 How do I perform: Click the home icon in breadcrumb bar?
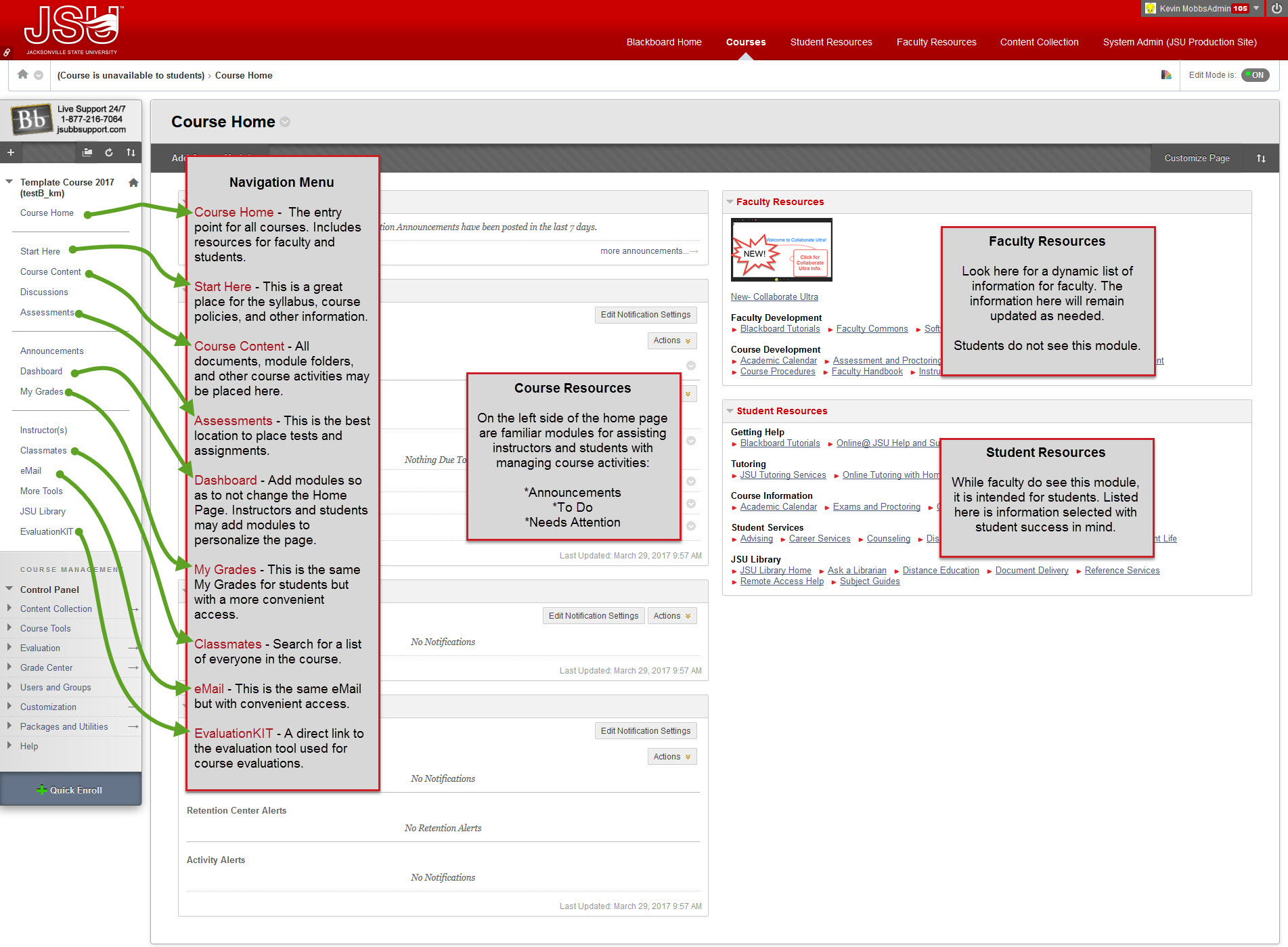coord(23,74)
